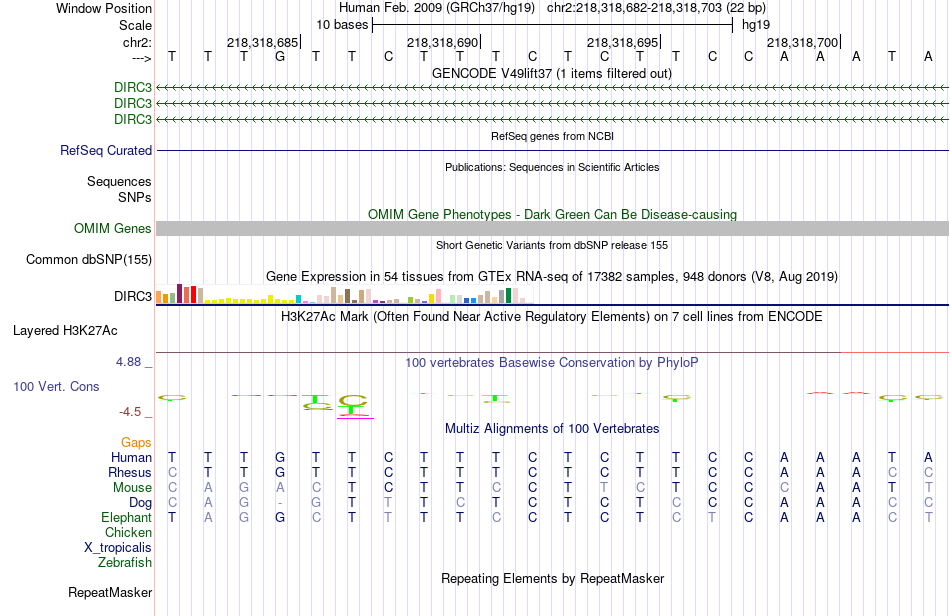Open the GENCODE V49lift37 track title
Screen dimensions: 950x616
click(552, 74)
